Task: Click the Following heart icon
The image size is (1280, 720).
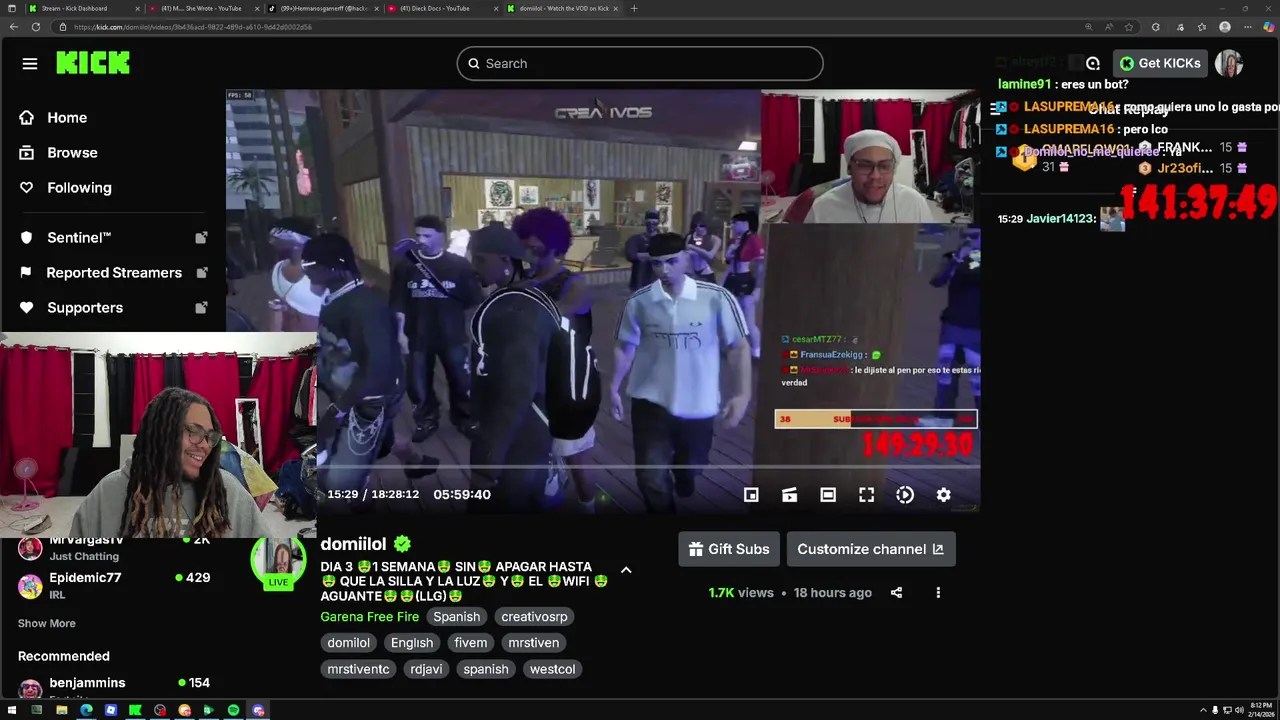Action: 27,188
